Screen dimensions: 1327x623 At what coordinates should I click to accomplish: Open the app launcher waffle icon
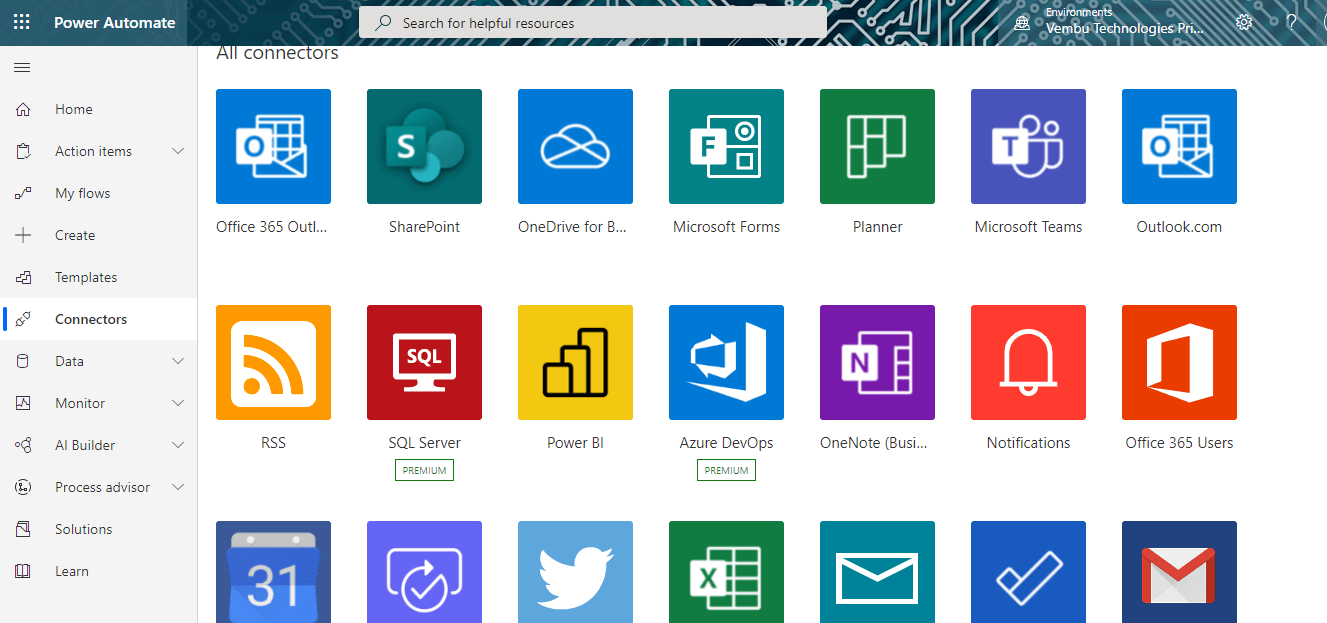21,22
